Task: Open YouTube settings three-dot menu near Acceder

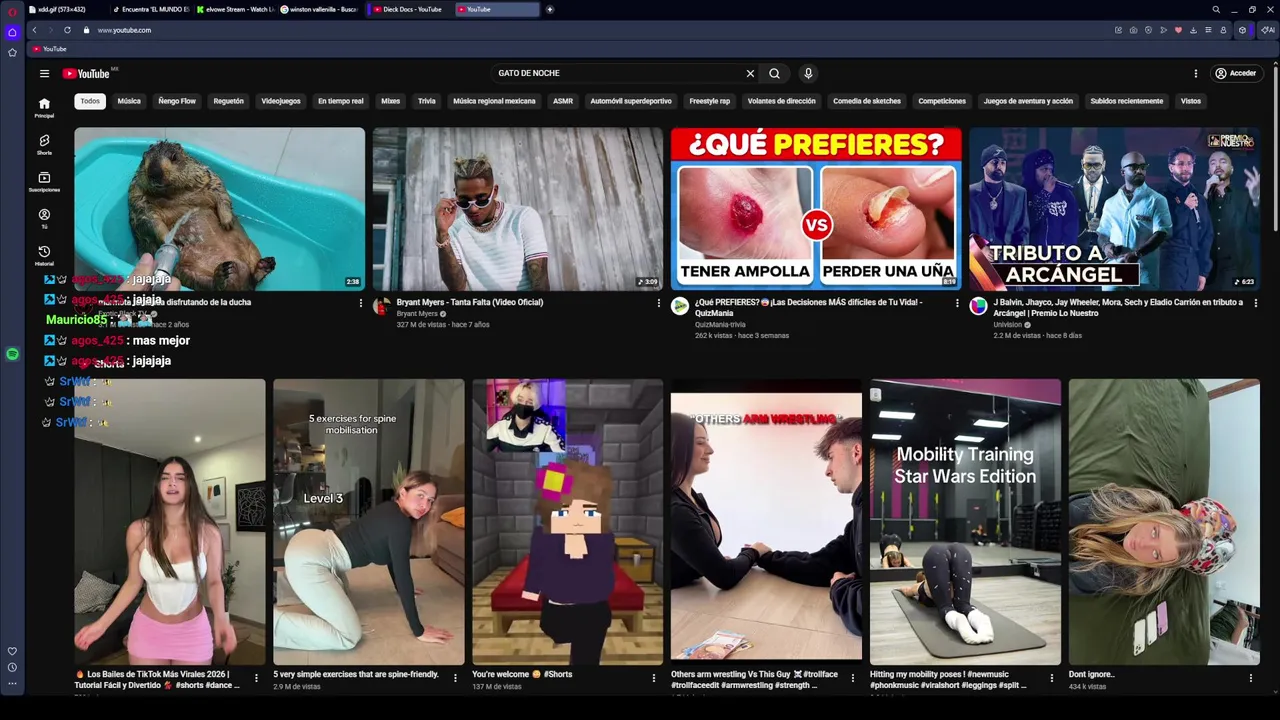Action: [1195, 73]
